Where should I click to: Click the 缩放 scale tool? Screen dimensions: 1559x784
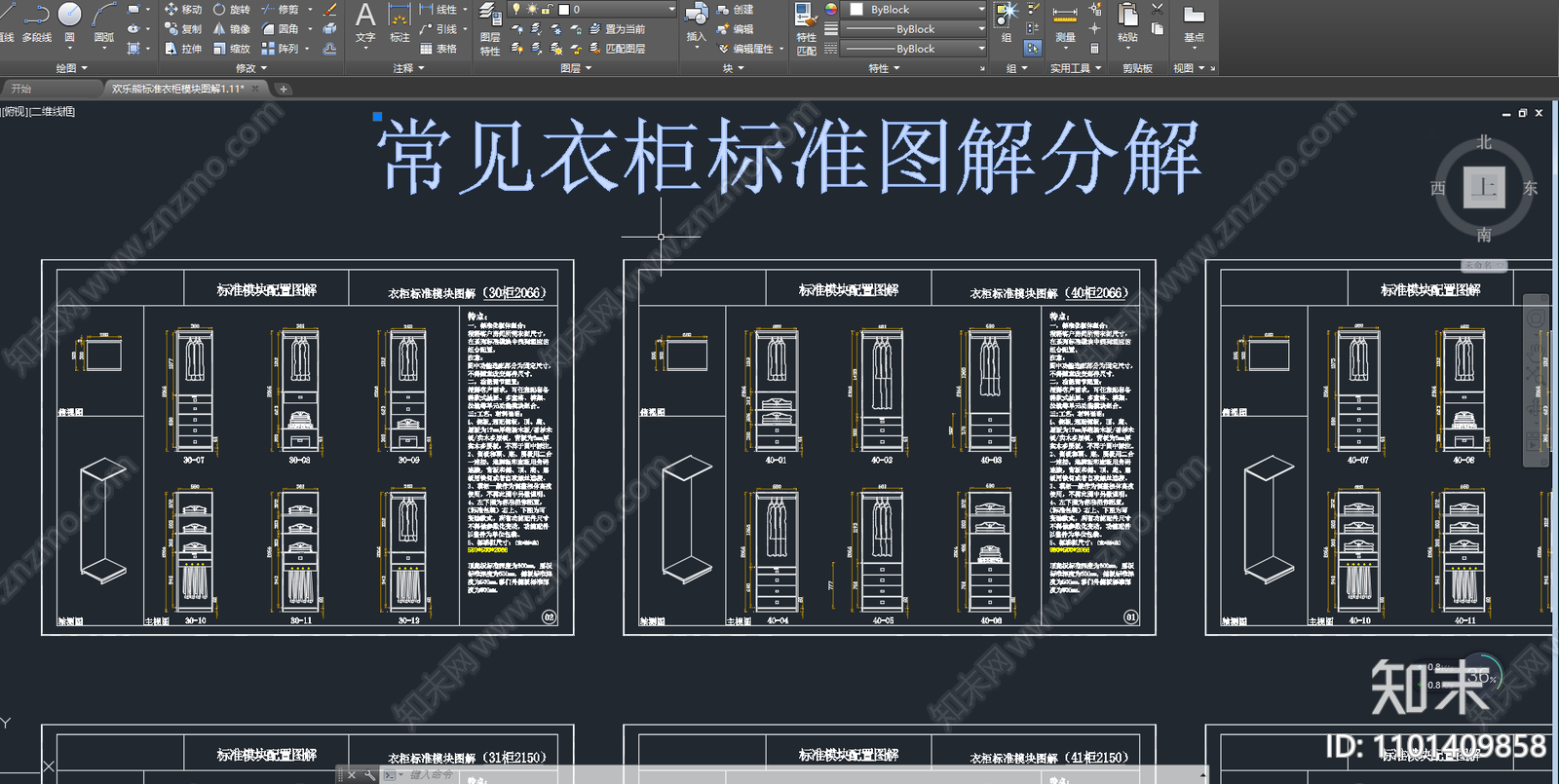[232, 48]
